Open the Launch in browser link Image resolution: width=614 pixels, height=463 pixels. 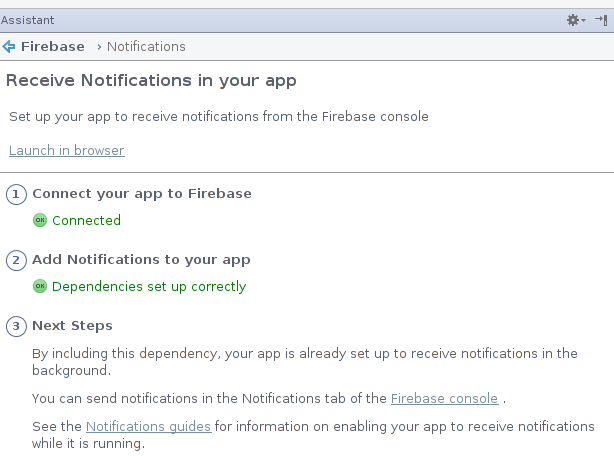pos(67,150)
